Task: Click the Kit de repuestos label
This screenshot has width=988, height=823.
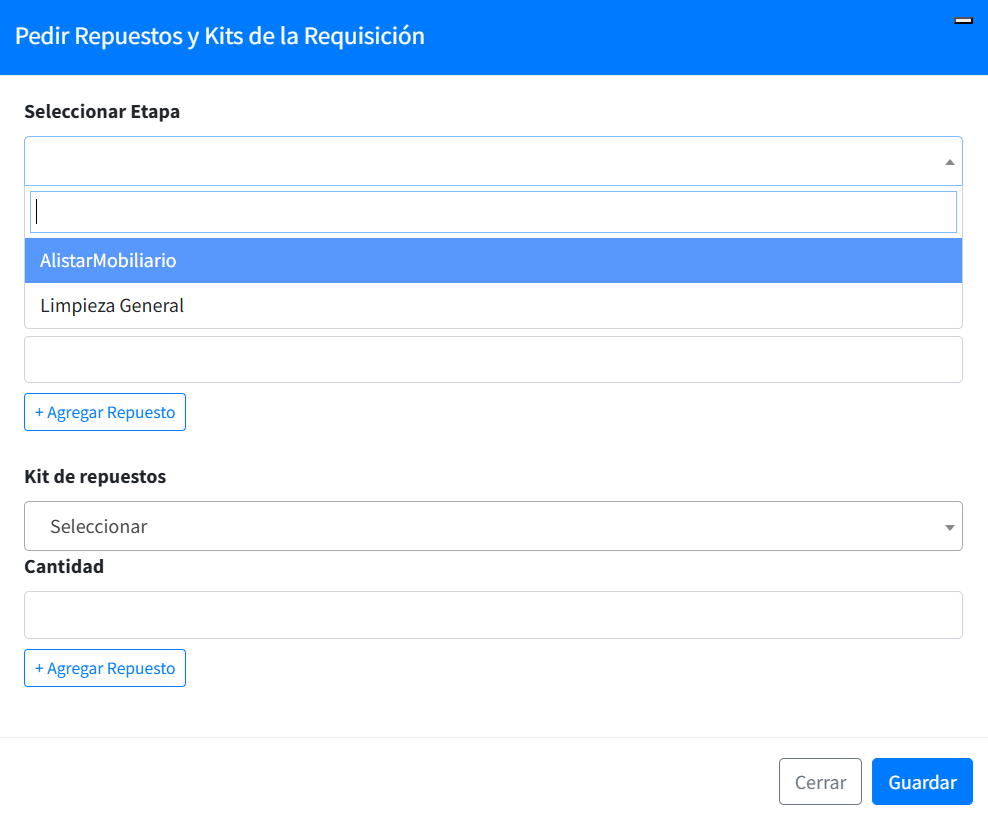Action: click(95, 477)
